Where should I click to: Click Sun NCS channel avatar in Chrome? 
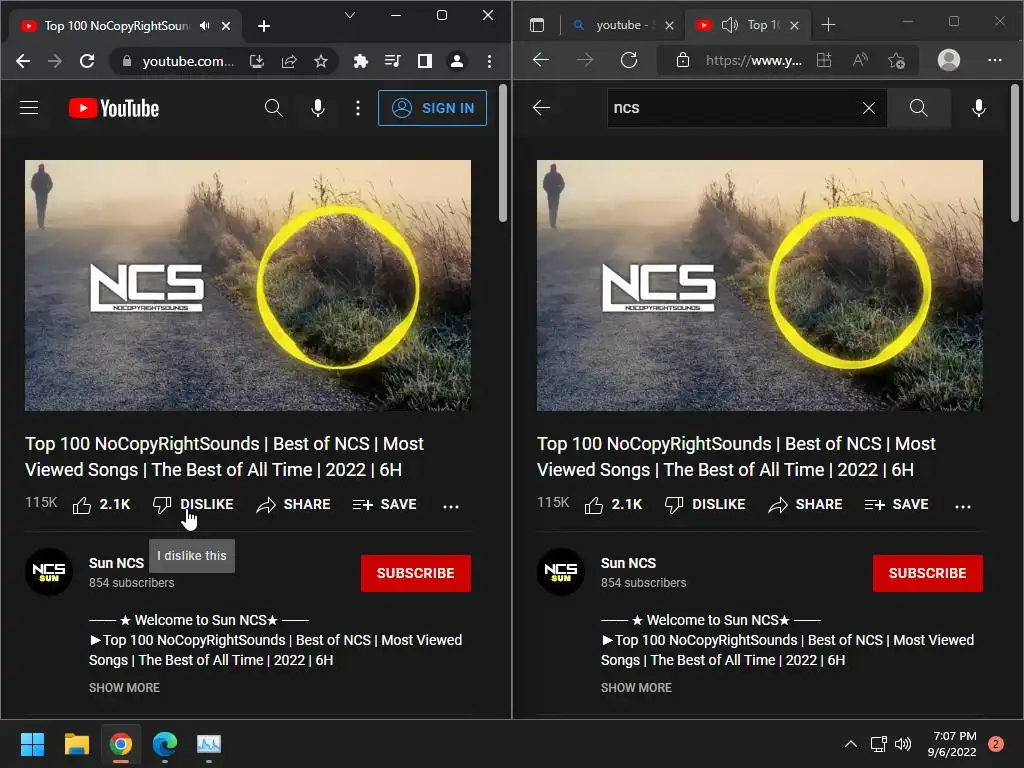coord(49,572)
